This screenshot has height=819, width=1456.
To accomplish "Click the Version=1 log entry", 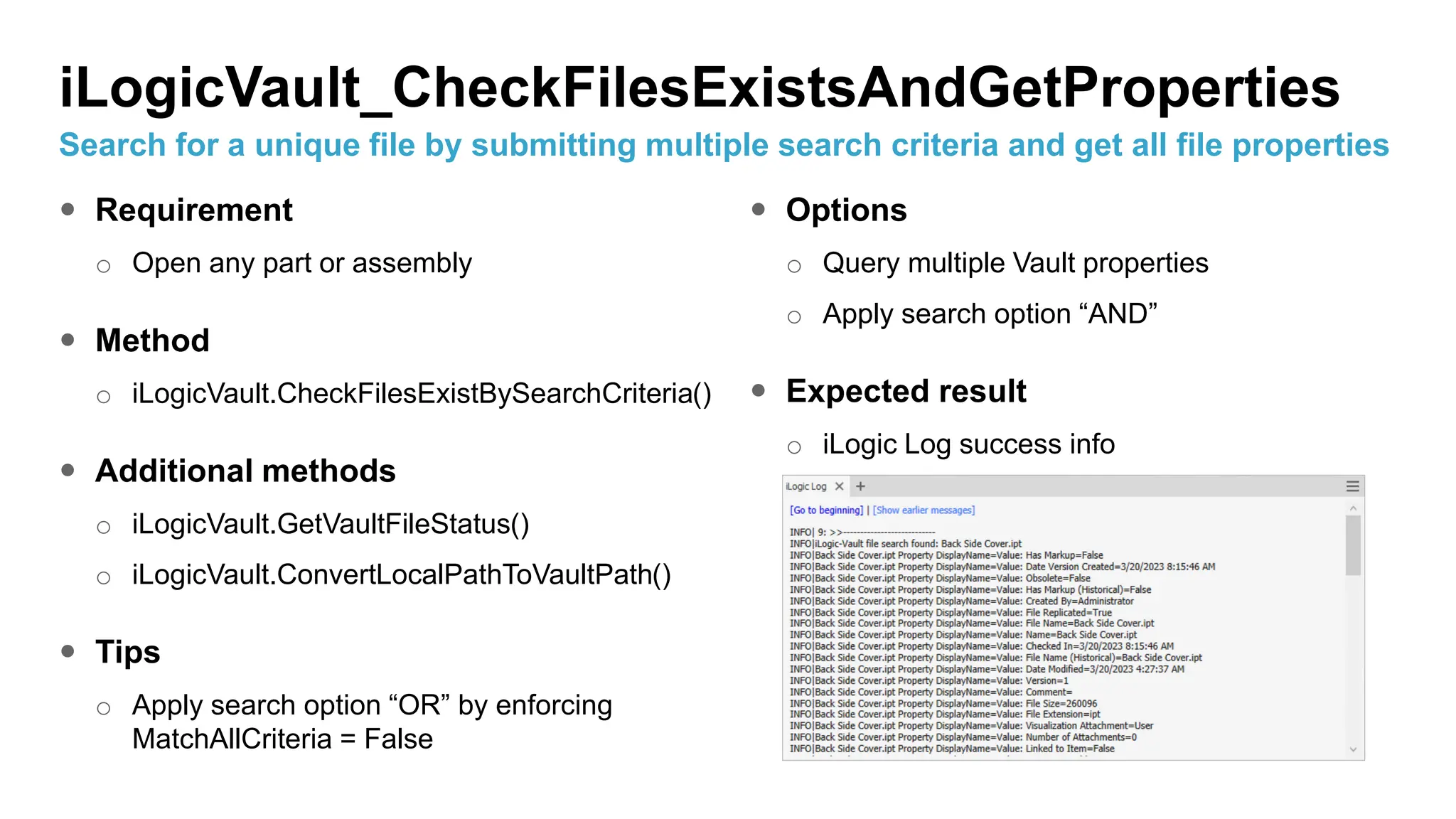I will (x=929, y=680).
